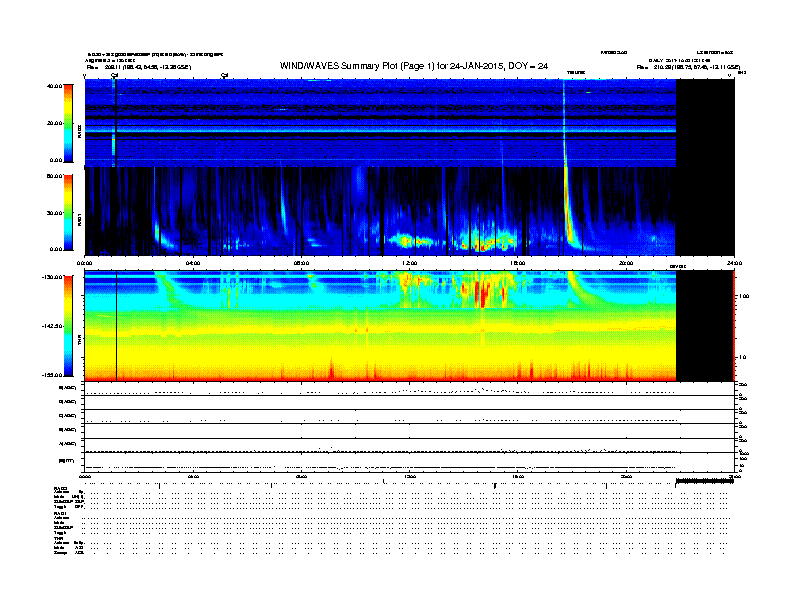This screenshot has width=792, height=612.
Task: Click the 04:00 tick label below line plots
Action: tap(193, 477)
